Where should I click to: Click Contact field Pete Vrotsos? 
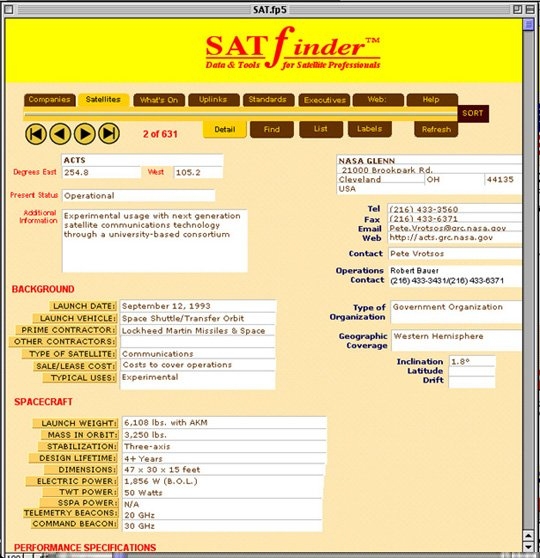(455, 253)
